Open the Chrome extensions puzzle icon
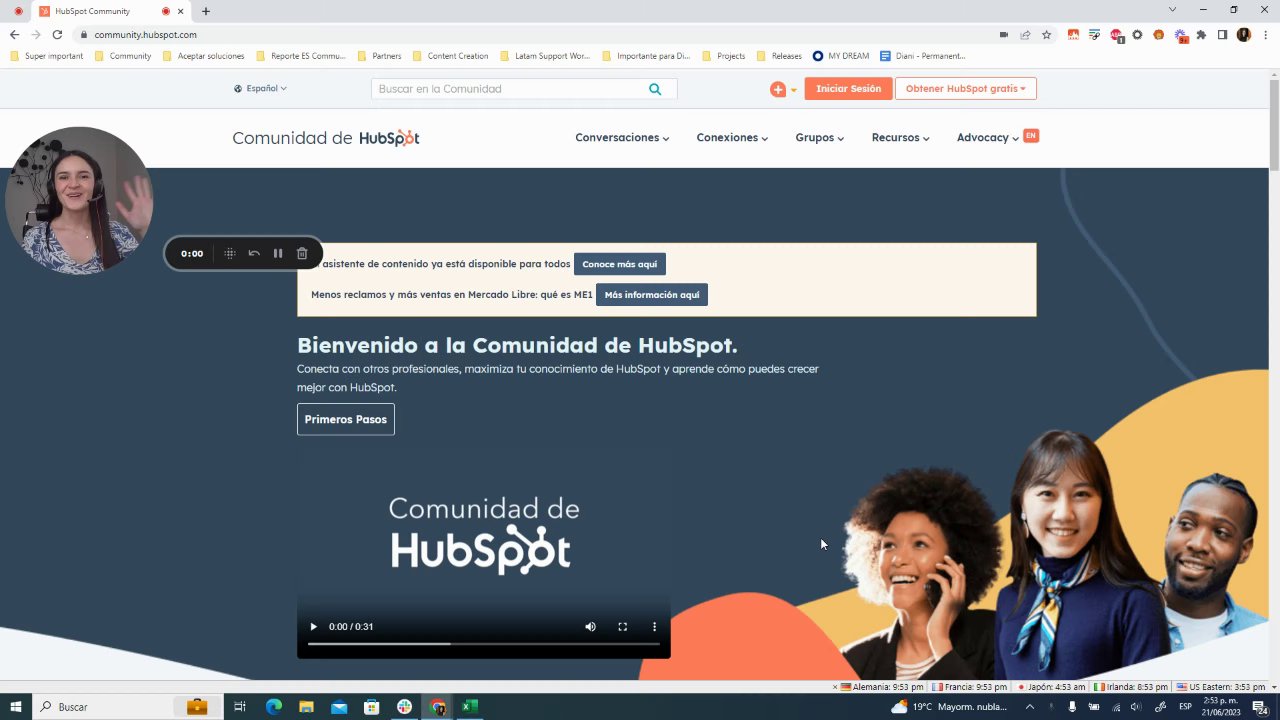 (1201, 34)
